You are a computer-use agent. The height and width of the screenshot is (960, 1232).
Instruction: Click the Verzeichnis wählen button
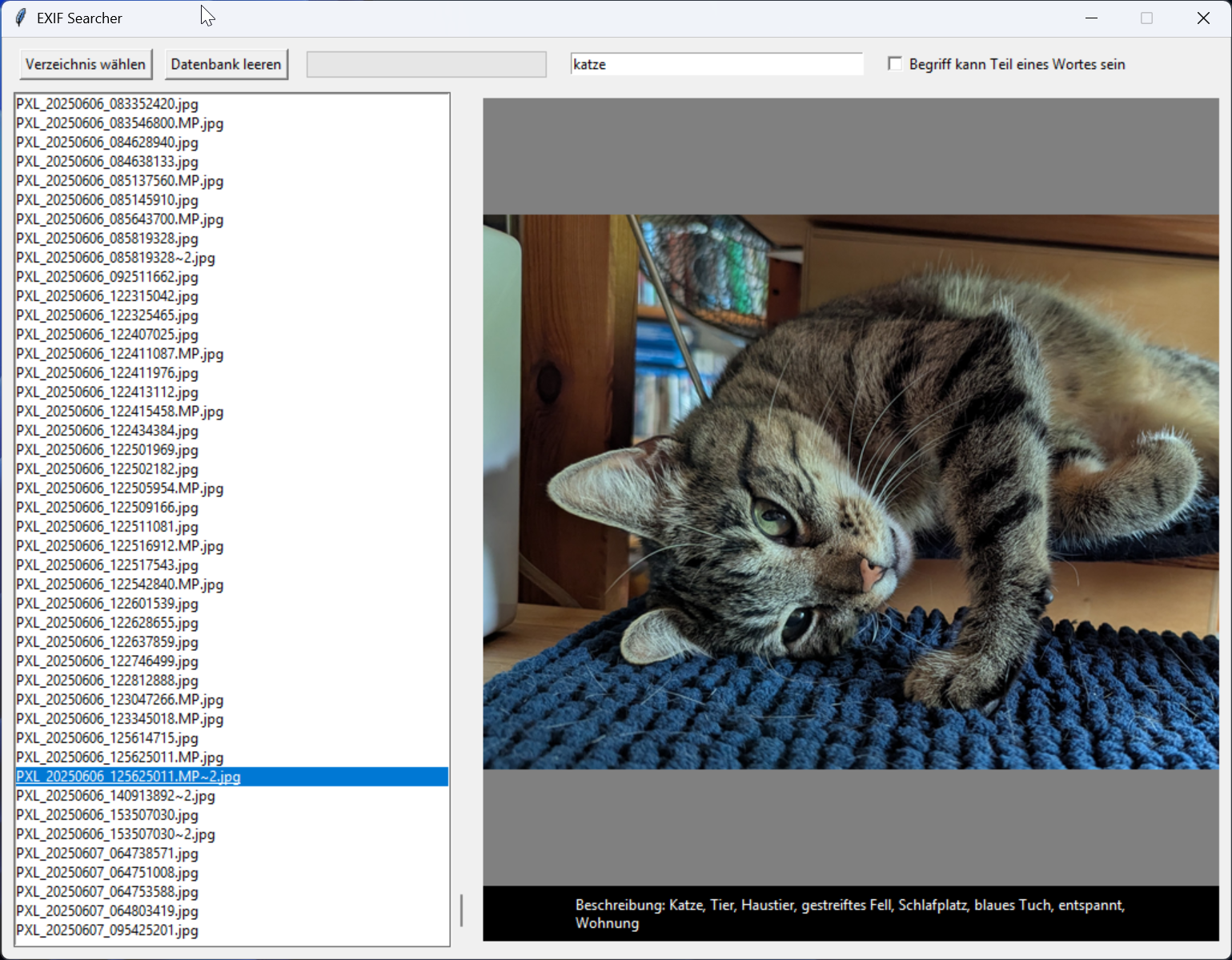(86, 64)
